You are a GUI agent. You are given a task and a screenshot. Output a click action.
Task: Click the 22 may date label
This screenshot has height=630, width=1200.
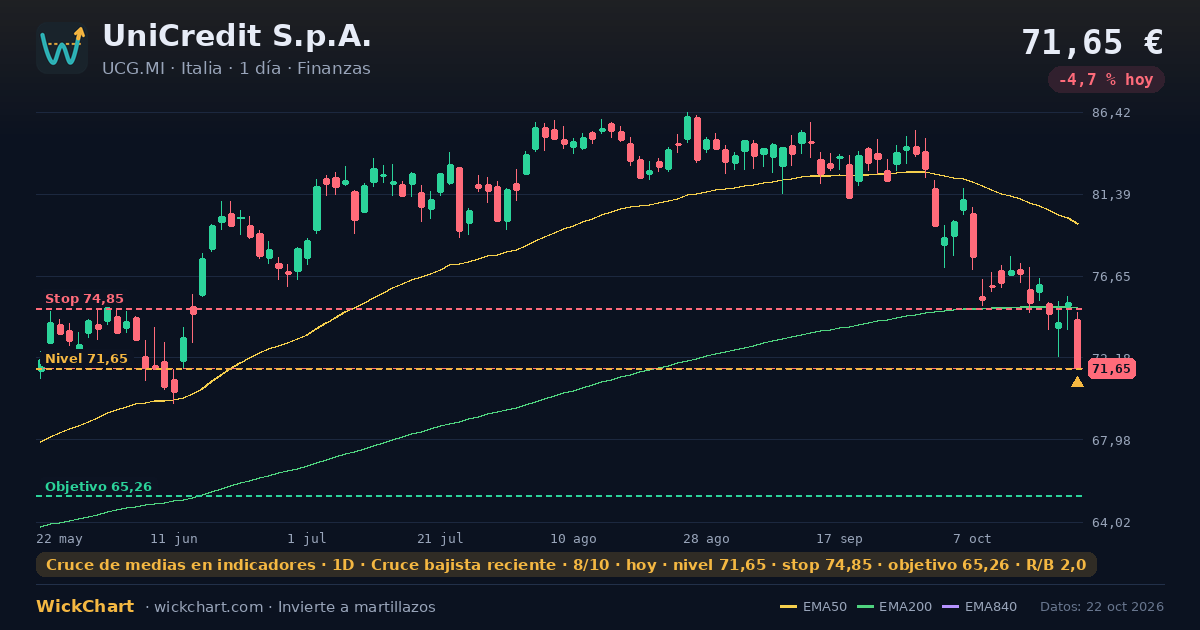[59, 538]
